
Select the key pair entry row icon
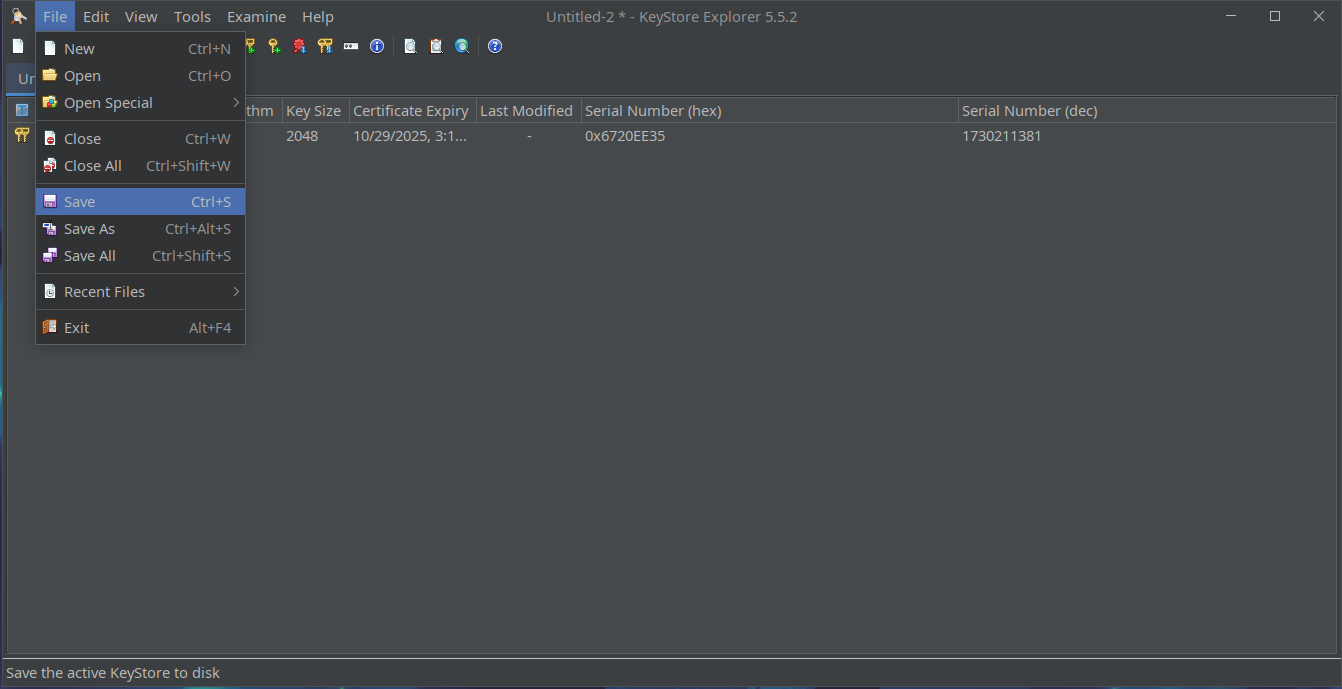22,135
